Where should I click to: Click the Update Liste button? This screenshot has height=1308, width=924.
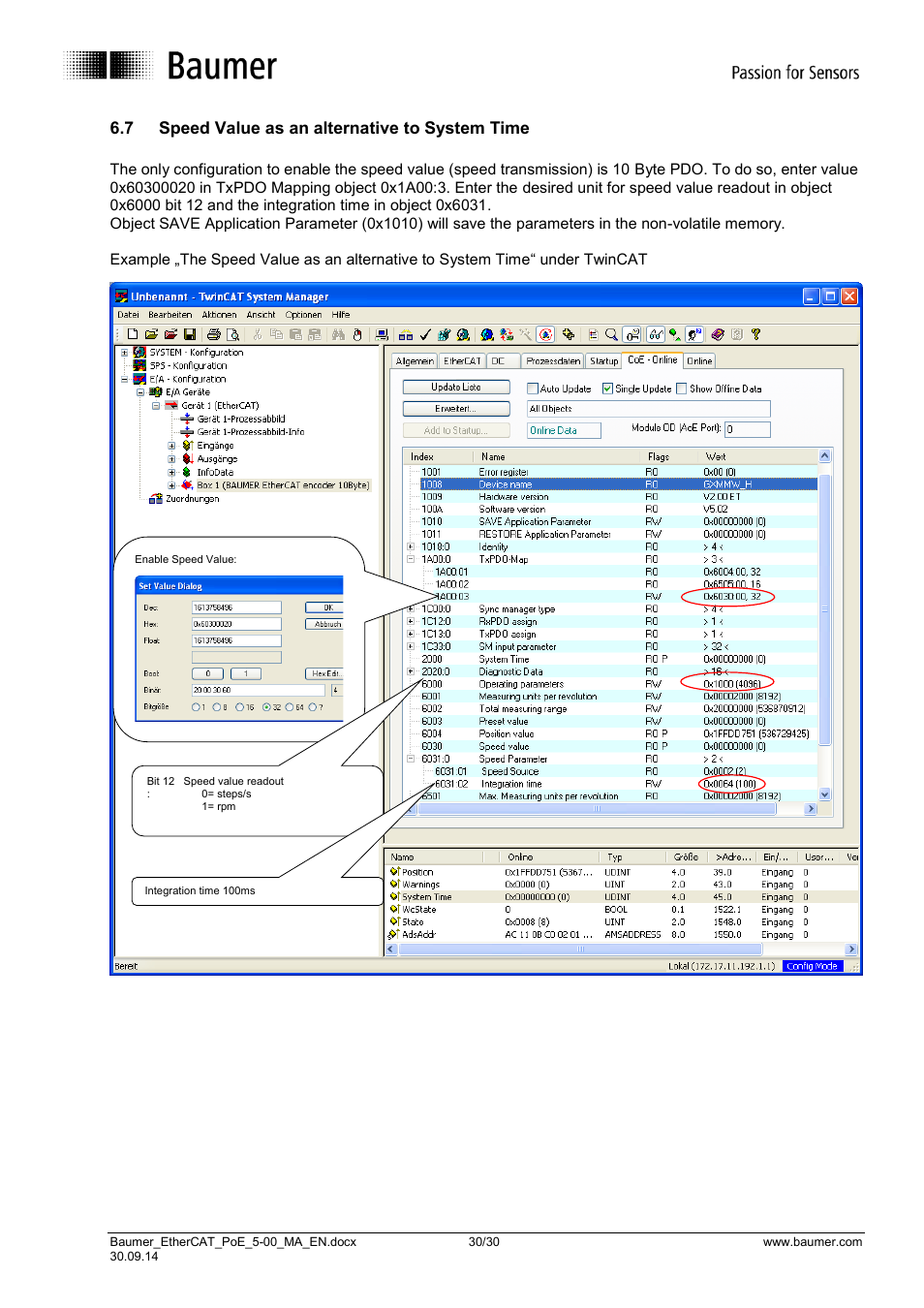(x=456, y=388)
